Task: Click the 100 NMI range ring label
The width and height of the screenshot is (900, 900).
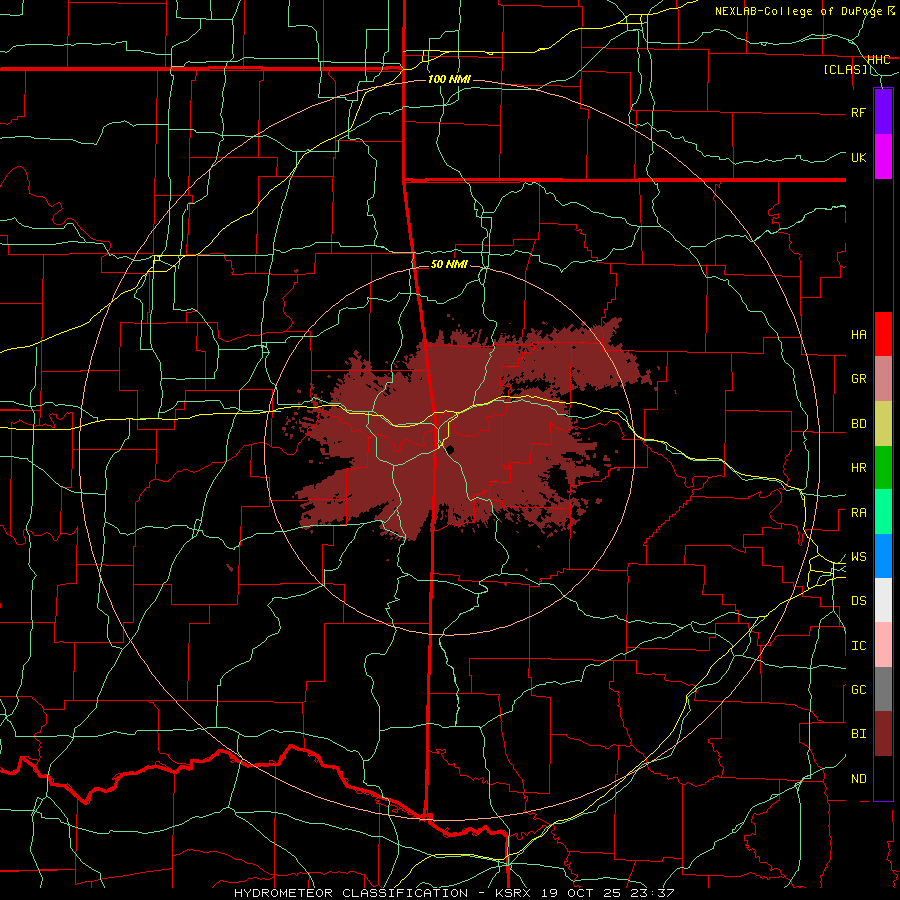Action: point(449,79)
